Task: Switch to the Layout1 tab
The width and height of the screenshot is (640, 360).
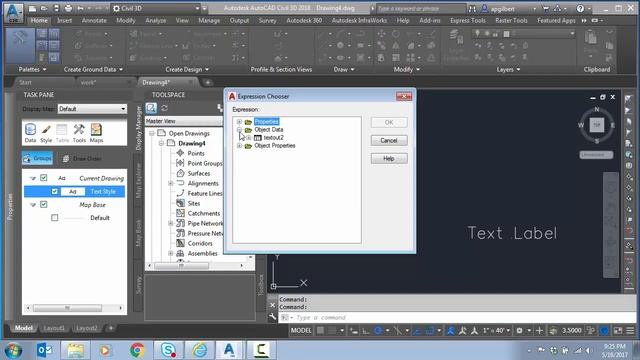Action: (x=54, y=328)
